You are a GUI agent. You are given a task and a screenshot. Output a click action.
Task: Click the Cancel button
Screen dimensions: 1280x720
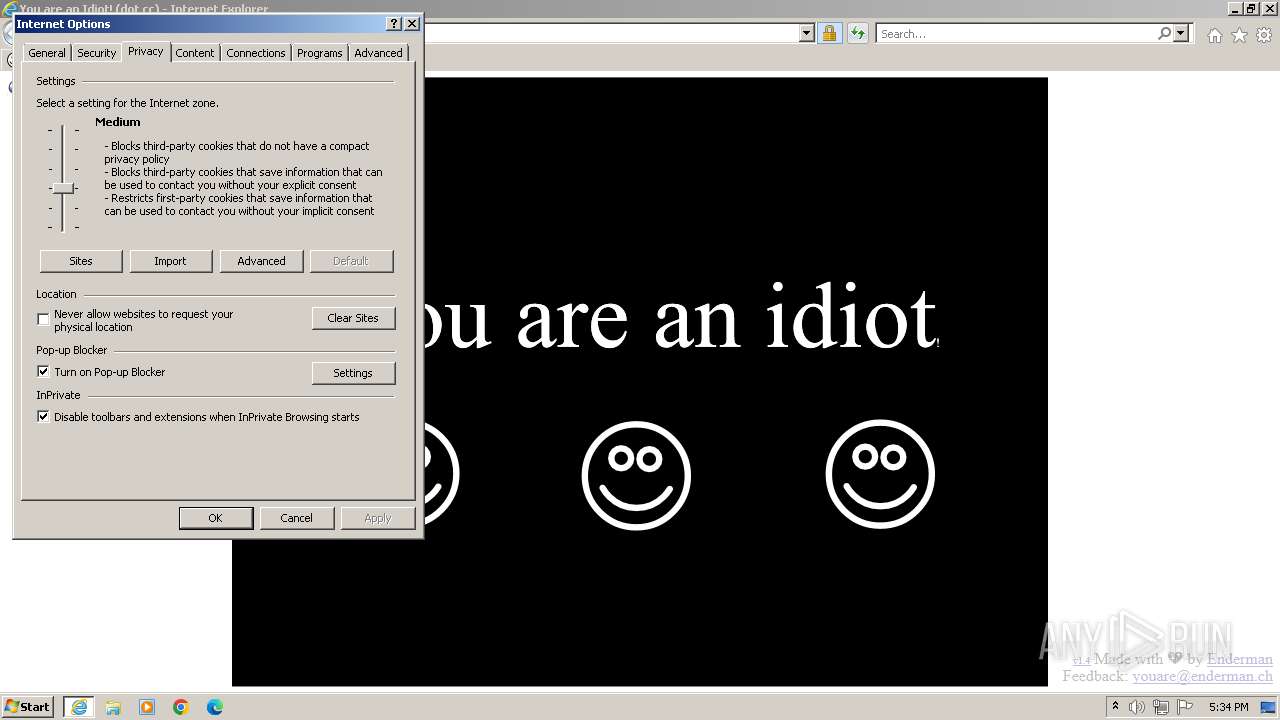(x=296, y=518)
